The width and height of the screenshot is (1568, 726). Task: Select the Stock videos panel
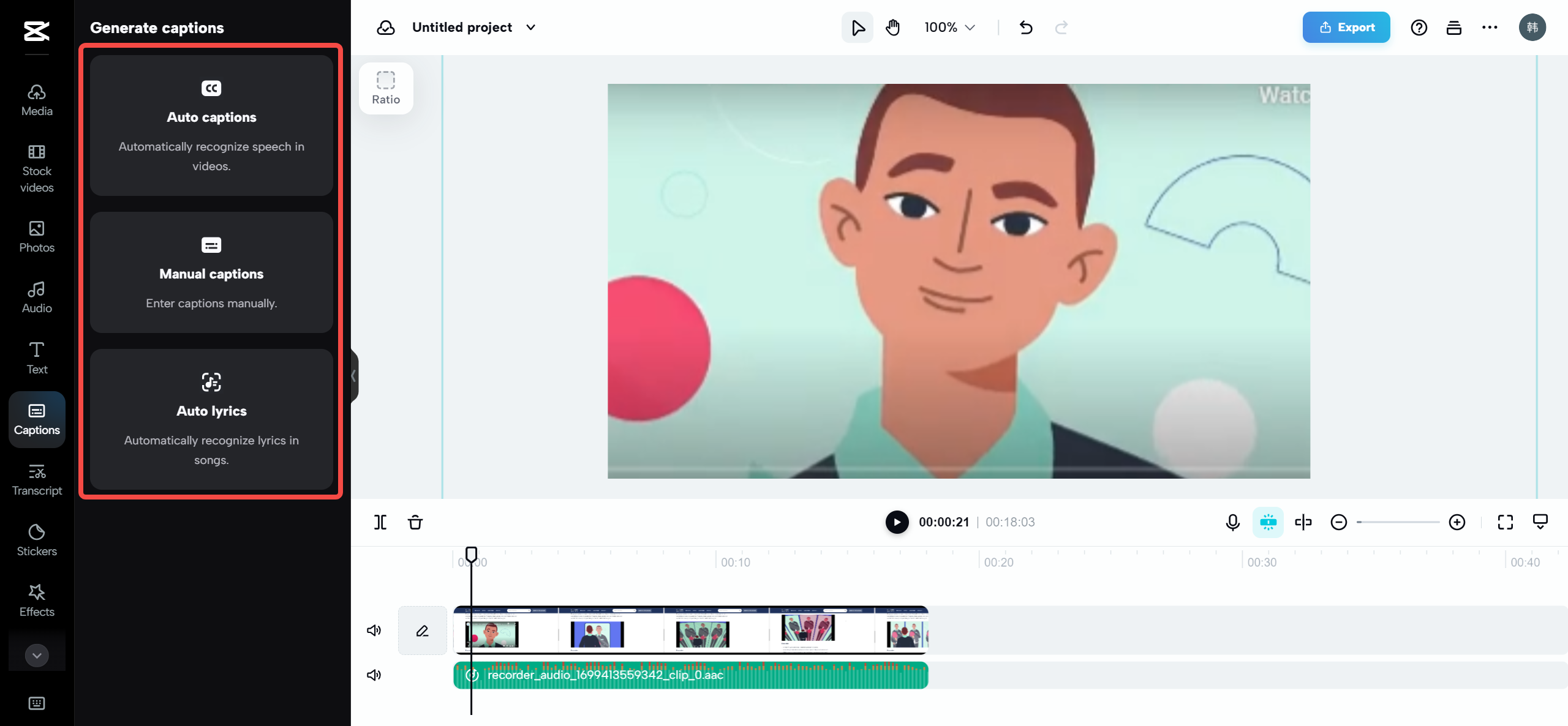(x=37, y=168)
